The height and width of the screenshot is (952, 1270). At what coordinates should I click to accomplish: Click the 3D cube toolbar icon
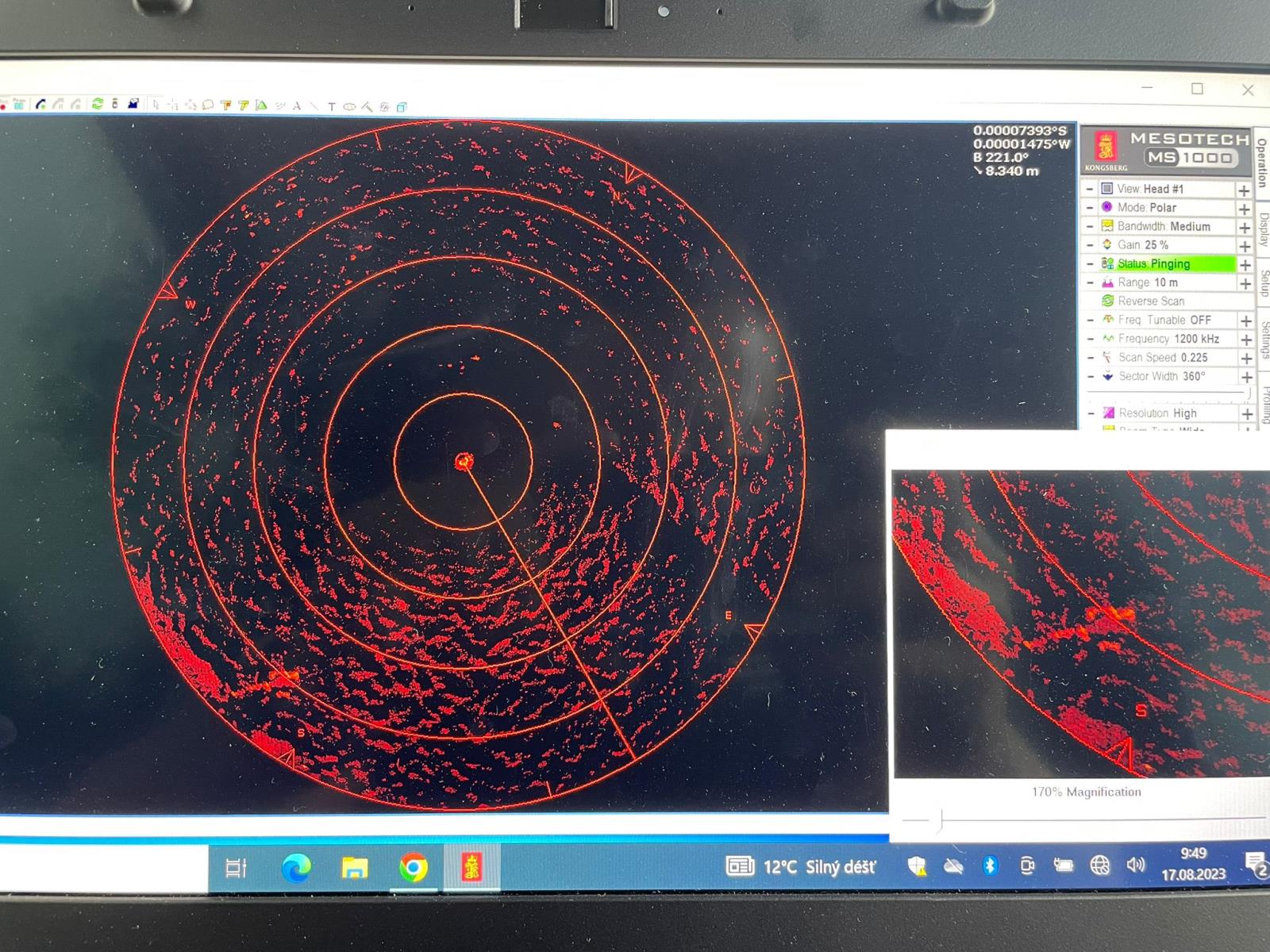pyautogui.click(x=402, y=106)
